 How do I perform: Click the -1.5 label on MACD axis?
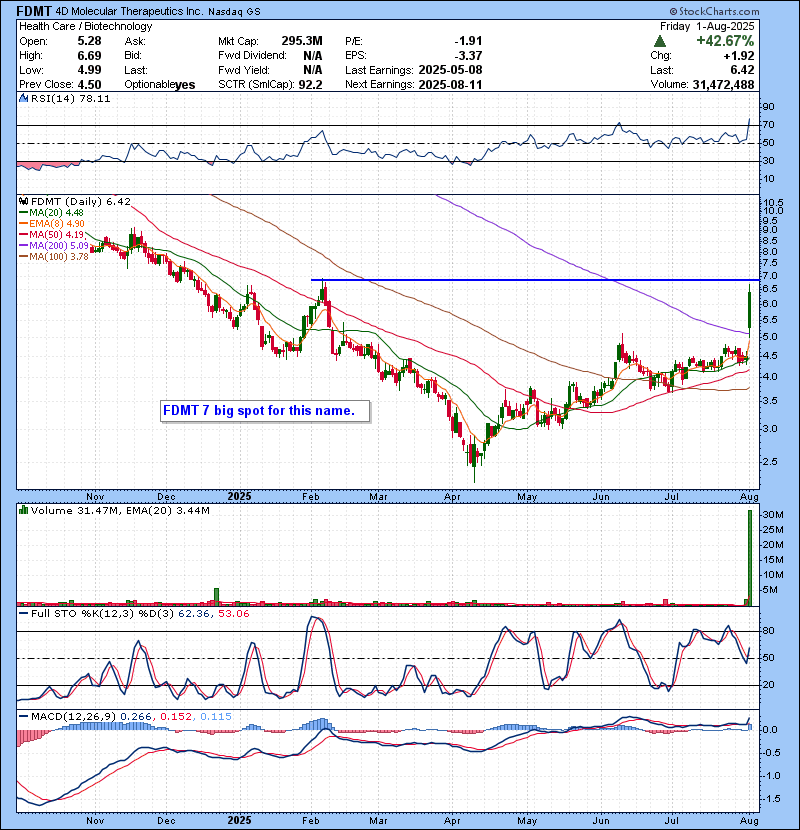tap(769, 798)
